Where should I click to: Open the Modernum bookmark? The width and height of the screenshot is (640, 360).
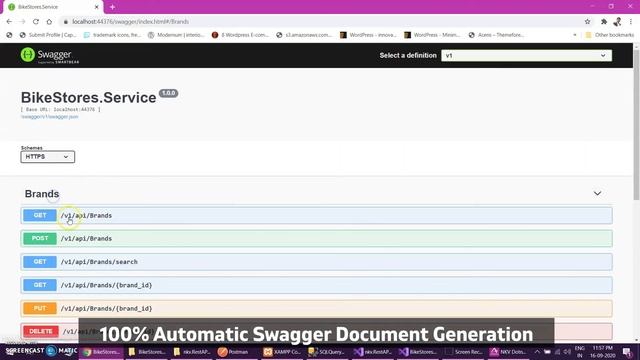(176, 35)
